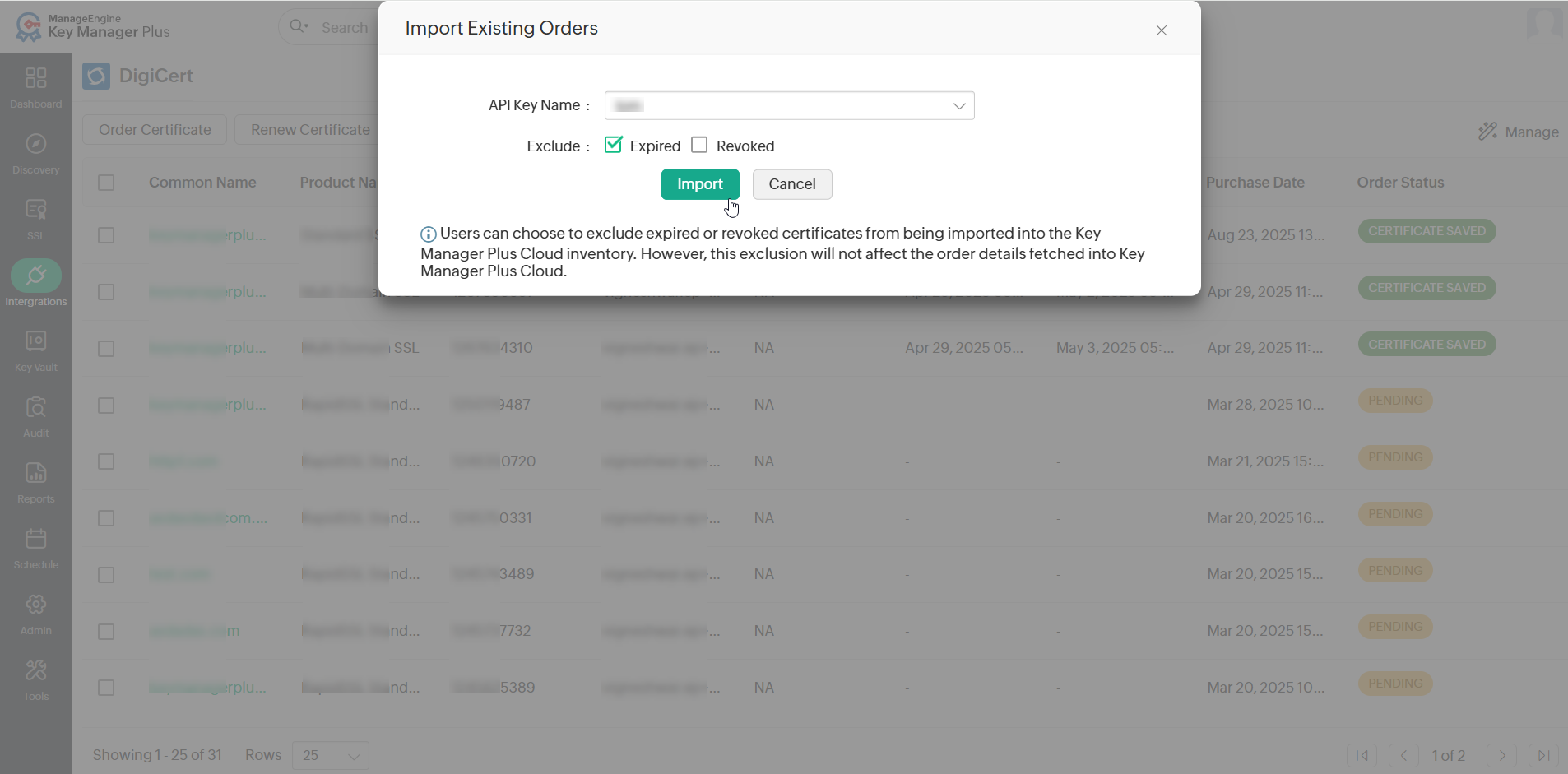1568x774 pixels.
Task: Select the row checkbox for order ending 0720
Action: (x=106, y=461)
